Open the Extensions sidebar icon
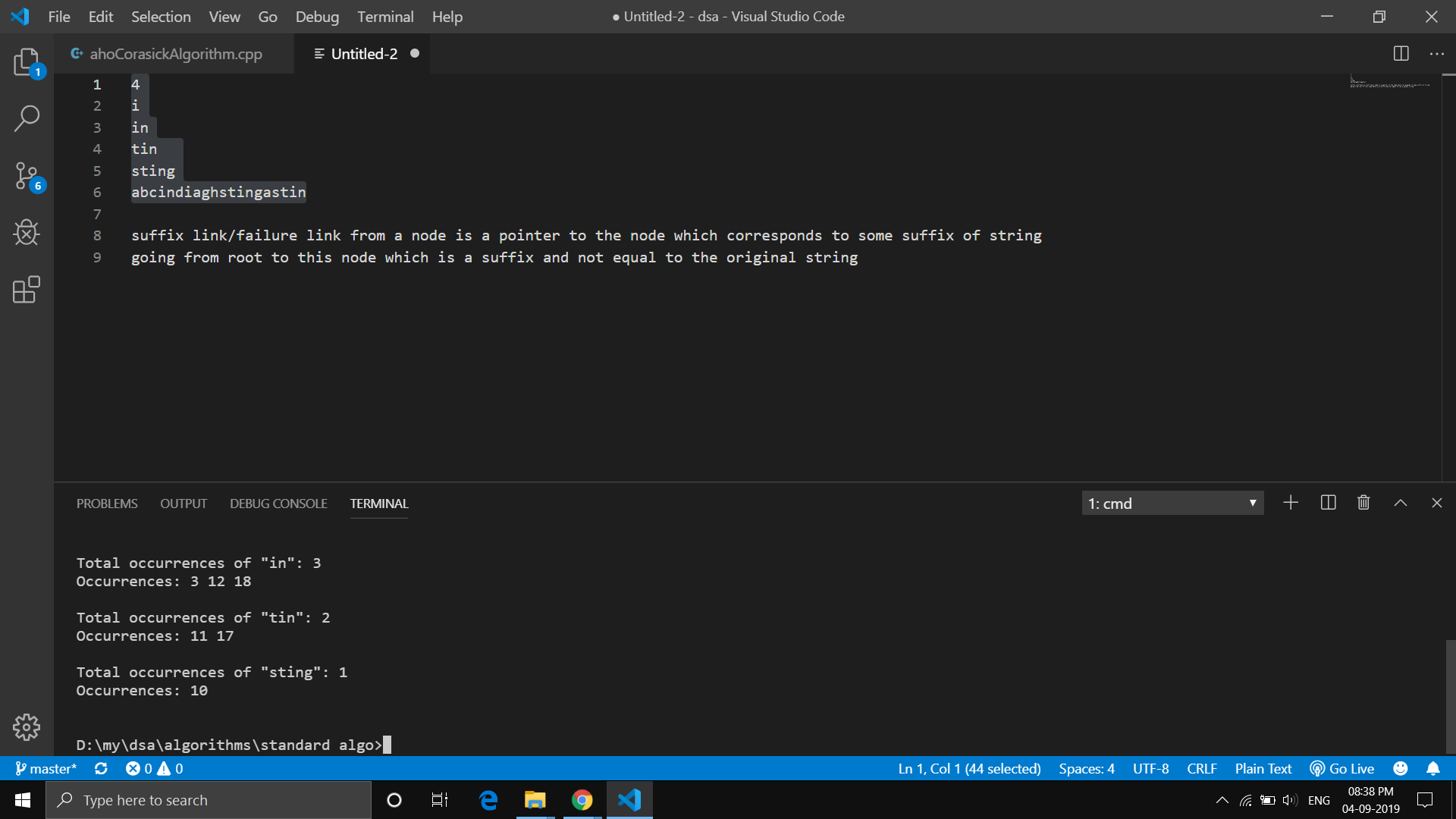 (27, 290)
